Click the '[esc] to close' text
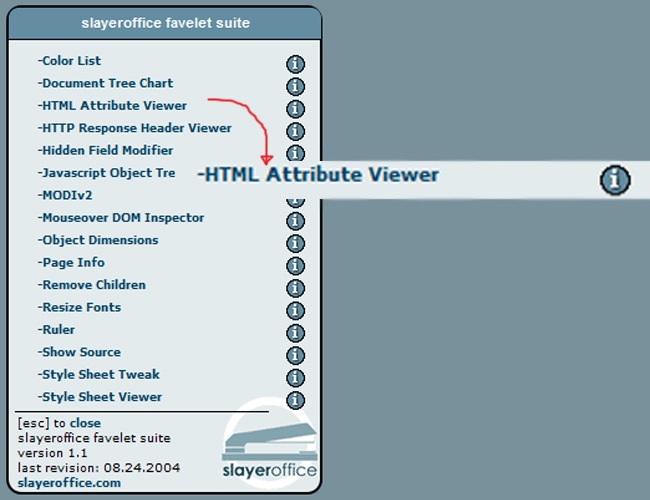The image size is (650, 500). [59, 423]
